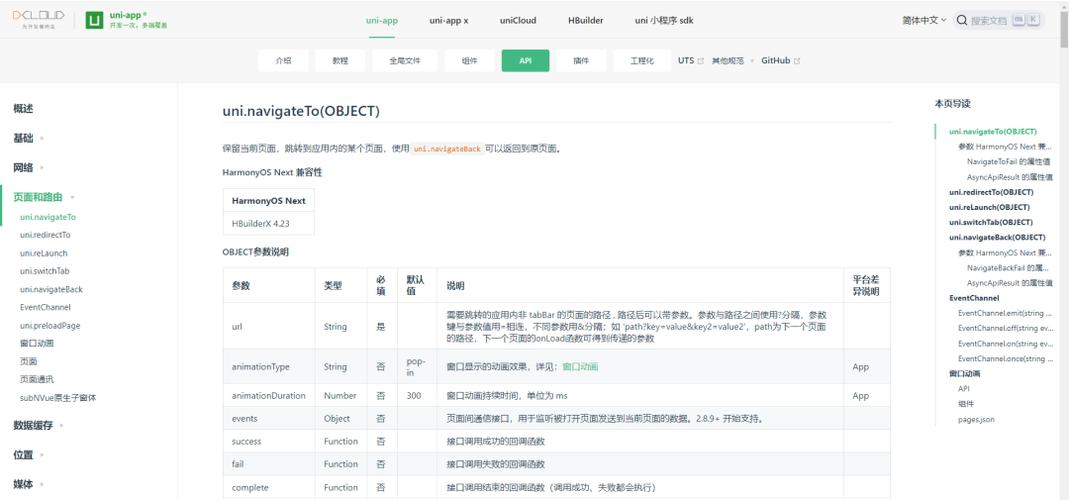
Task: Open the 其他规范 dropdown
Action: coord(733,61)
